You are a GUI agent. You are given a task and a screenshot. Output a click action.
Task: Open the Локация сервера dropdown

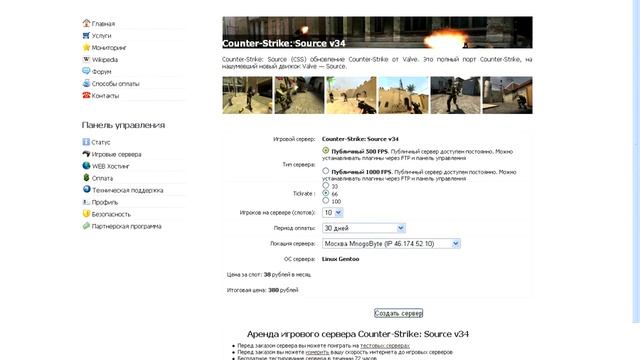point(391,244)
